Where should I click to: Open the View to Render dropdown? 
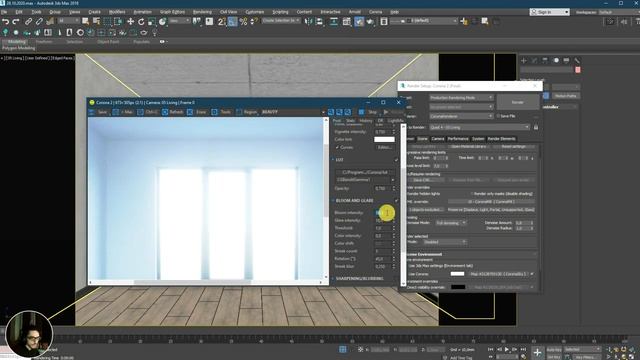pos(479,127)
